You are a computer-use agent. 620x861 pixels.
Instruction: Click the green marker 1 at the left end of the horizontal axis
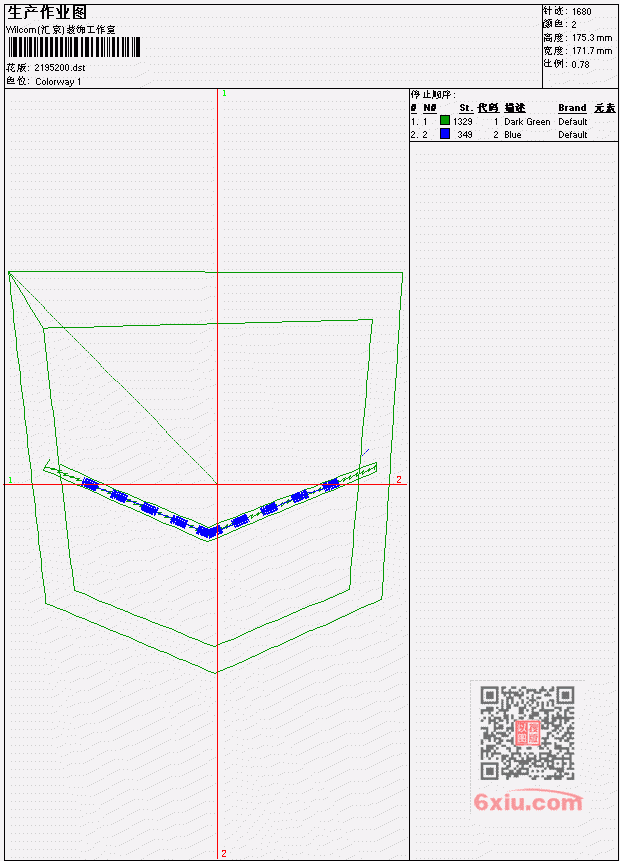[10, 480]
